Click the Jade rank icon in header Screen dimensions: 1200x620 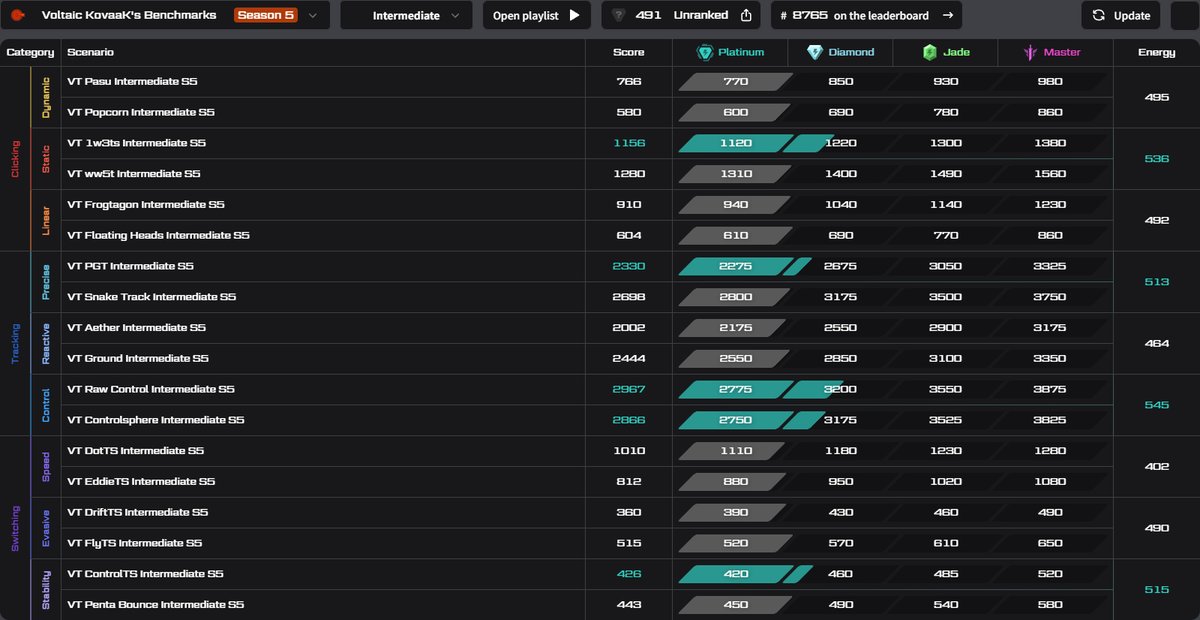coord(929,52)
